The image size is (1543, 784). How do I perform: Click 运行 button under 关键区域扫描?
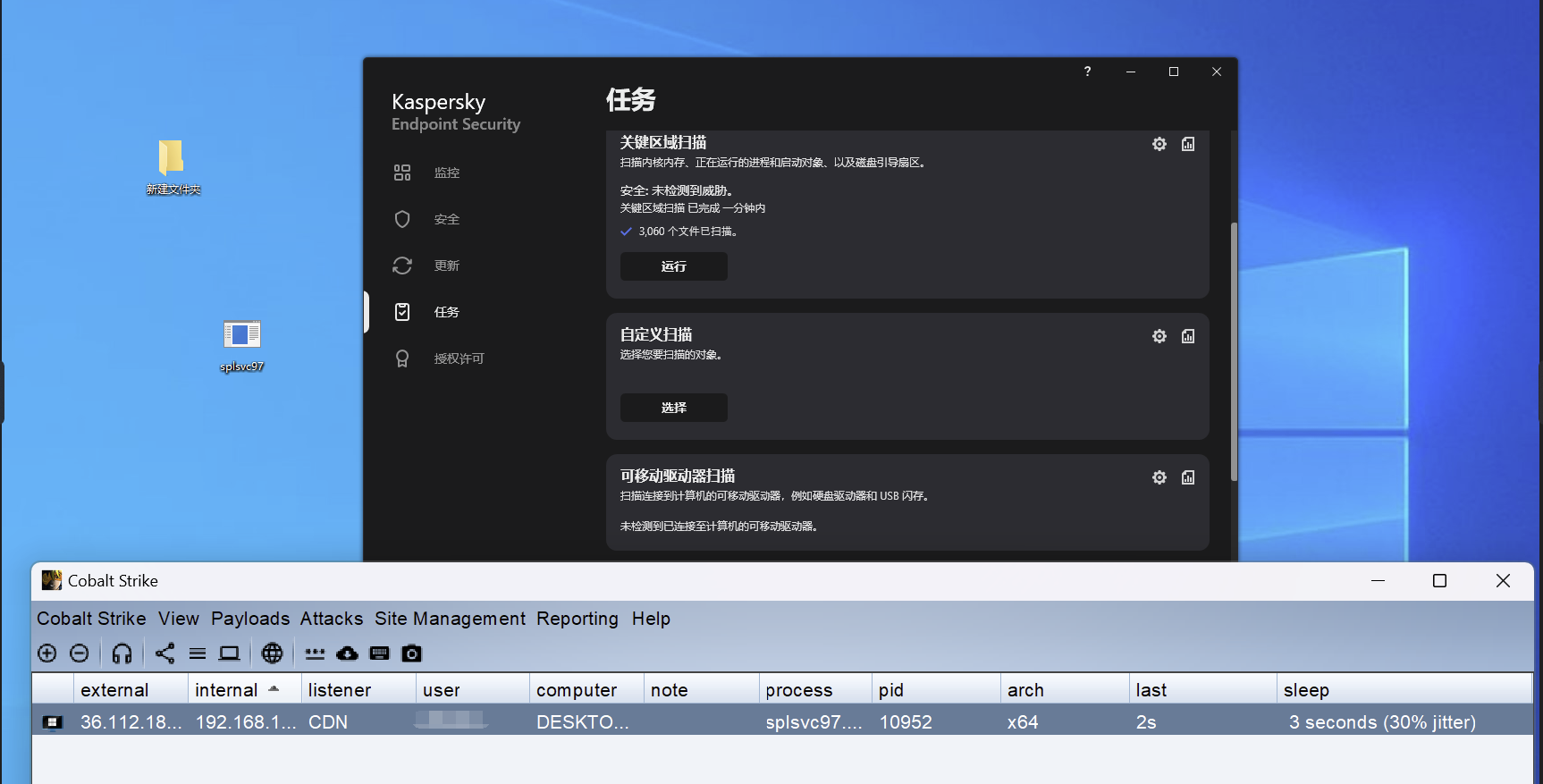pyautogui.click(x=674, y=266)
